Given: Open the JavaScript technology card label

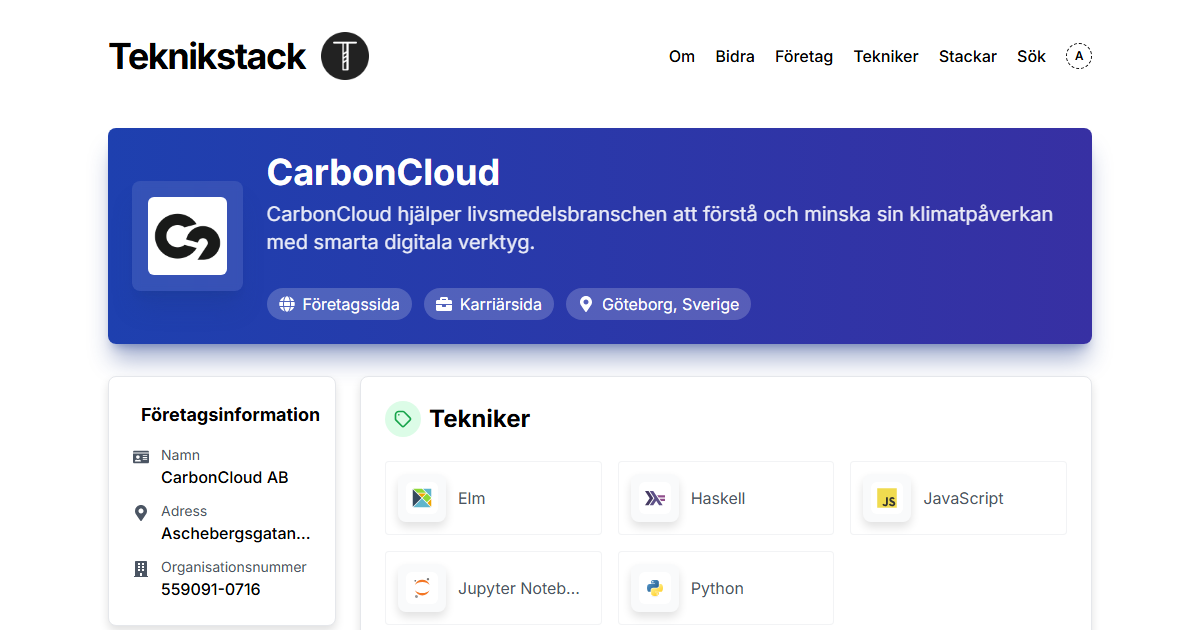Looking at the screenshot, I should click(x=963, y=498).
